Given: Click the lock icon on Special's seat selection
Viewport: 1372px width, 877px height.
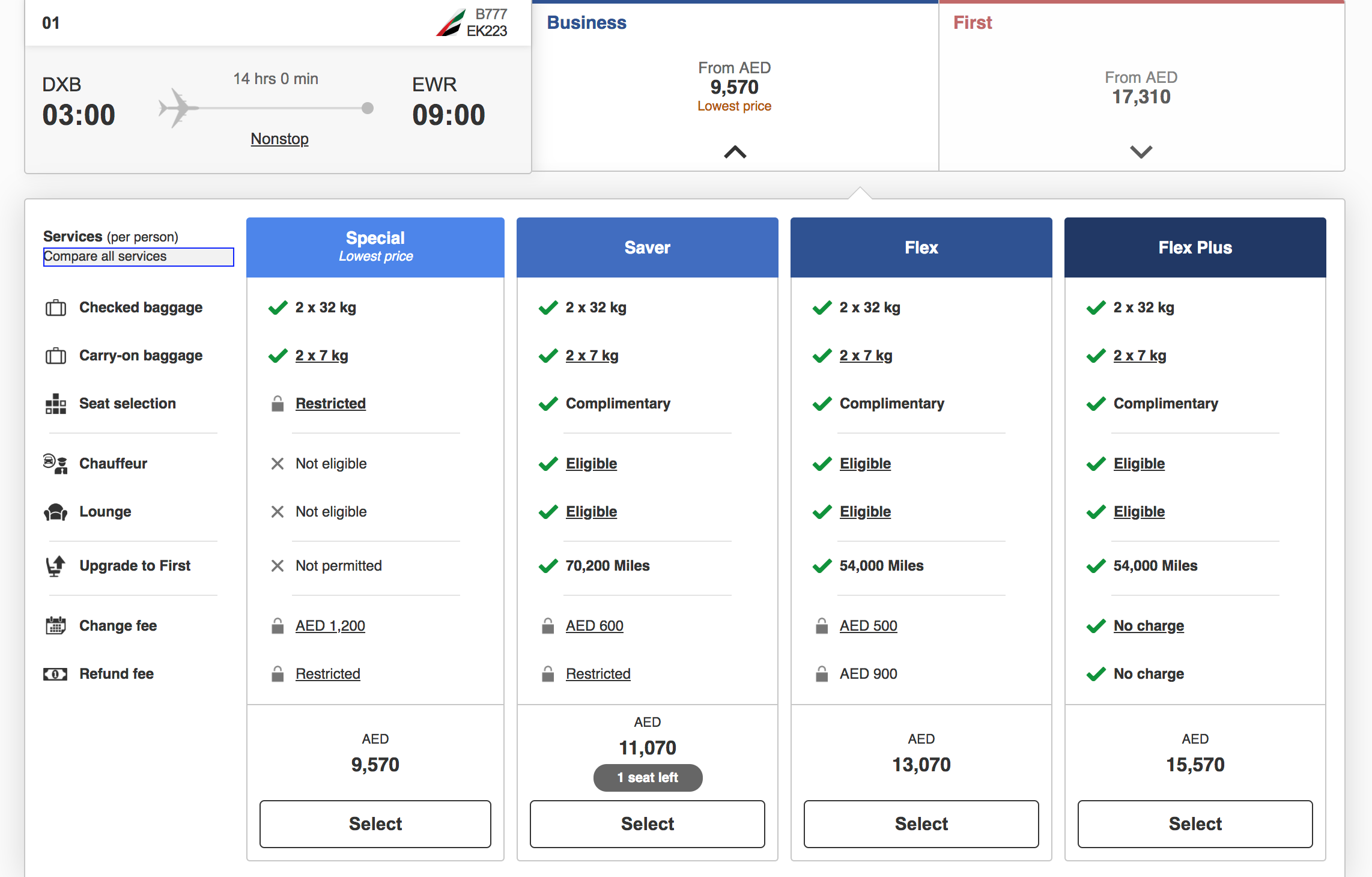Looking at the screenshot, I should click(278, 404).
